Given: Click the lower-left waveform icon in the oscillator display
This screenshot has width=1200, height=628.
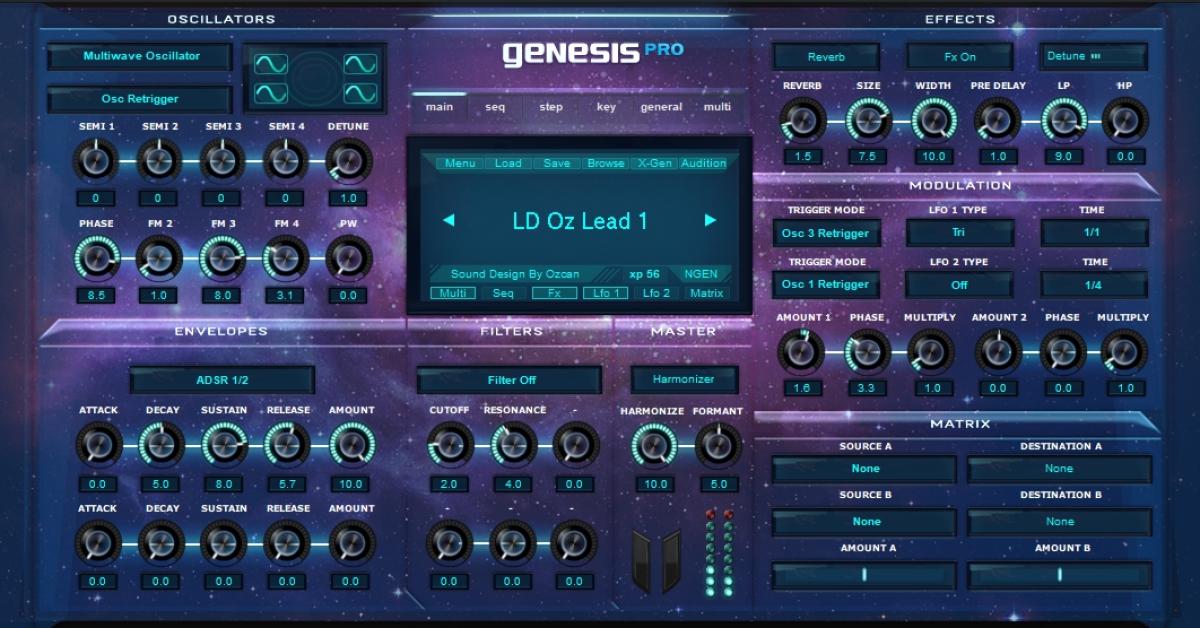Looking at the screenshot, I should pyautogui.click(x=271, y=93).
